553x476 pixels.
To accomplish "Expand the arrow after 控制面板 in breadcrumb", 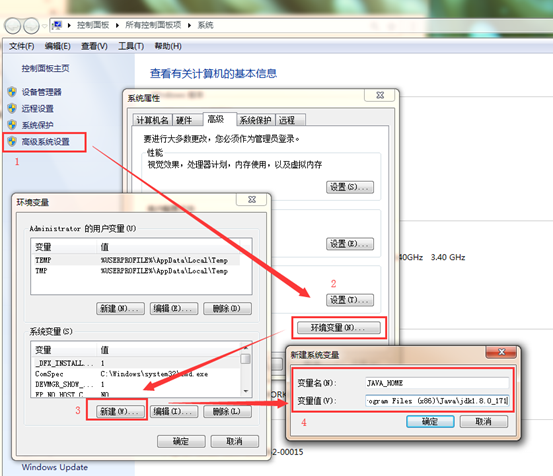I will [117, 25].
